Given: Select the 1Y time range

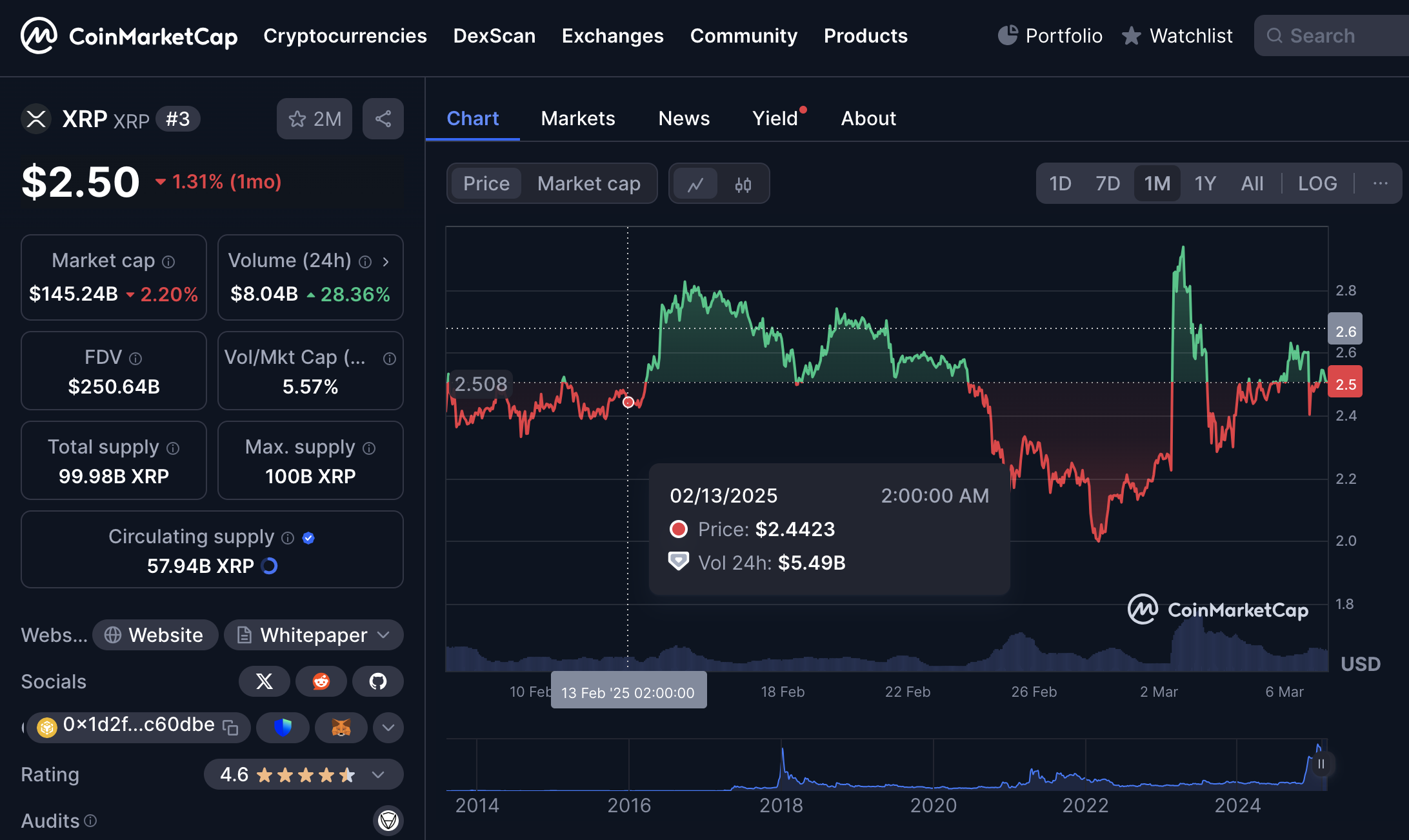Looking at the screenshot, I should tap(1204, 184).
